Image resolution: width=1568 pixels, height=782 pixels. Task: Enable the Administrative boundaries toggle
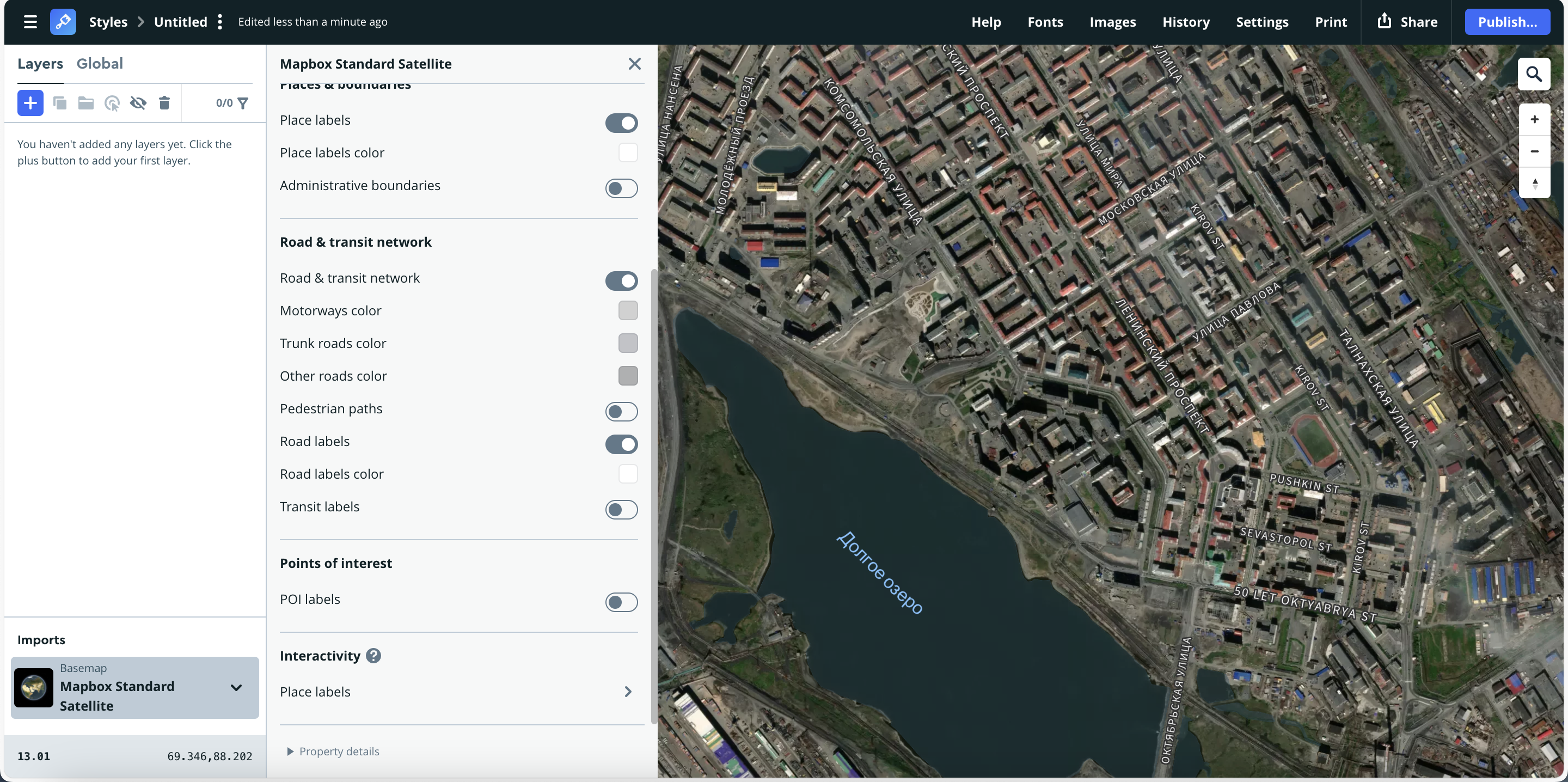pyautogui.click(x=621, y=188)
